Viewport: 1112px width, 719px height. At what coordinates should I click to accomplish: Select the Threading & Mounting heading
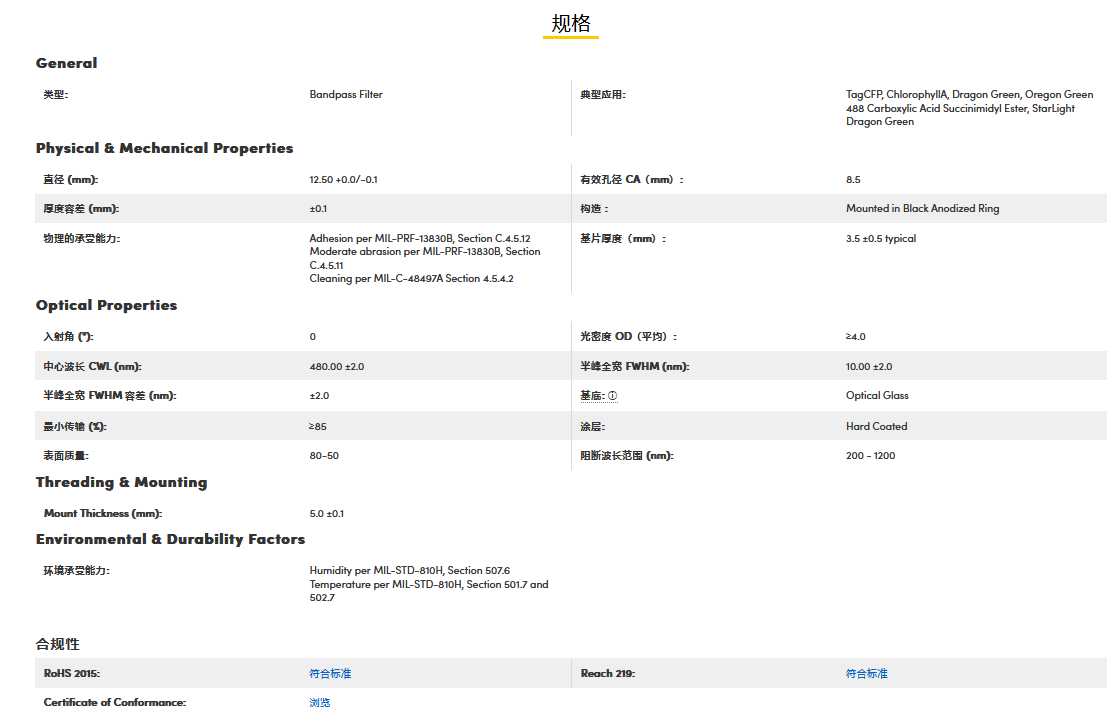[x=121, y=482]
